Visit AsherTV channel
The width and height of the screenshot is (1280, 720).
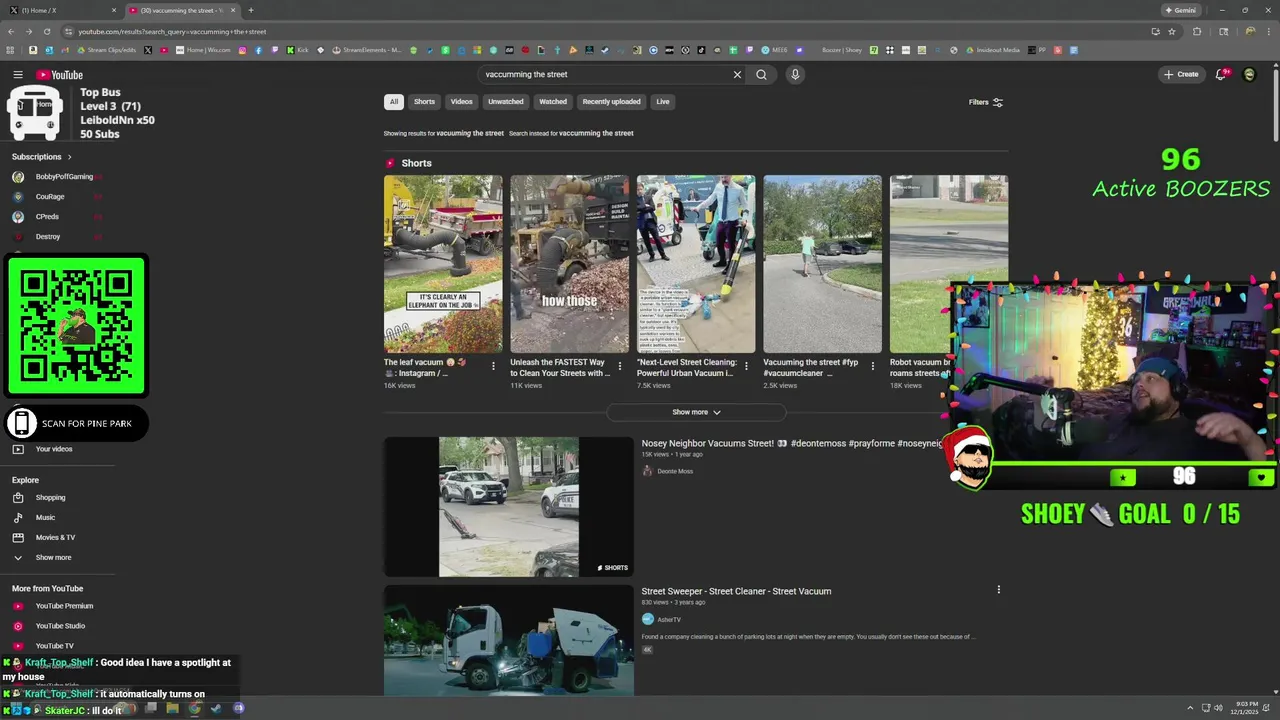(669, 620)
